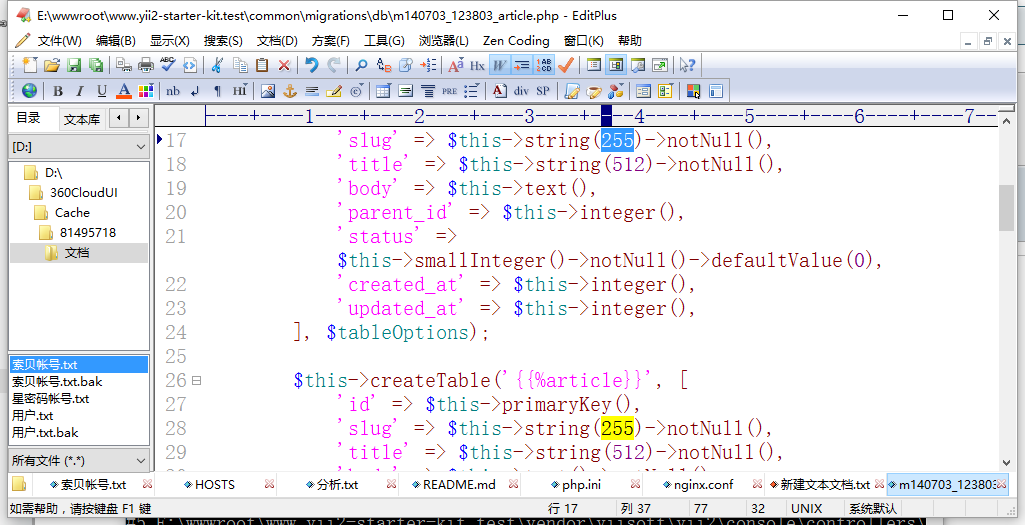Collapse the code fold at line 26

196,380
